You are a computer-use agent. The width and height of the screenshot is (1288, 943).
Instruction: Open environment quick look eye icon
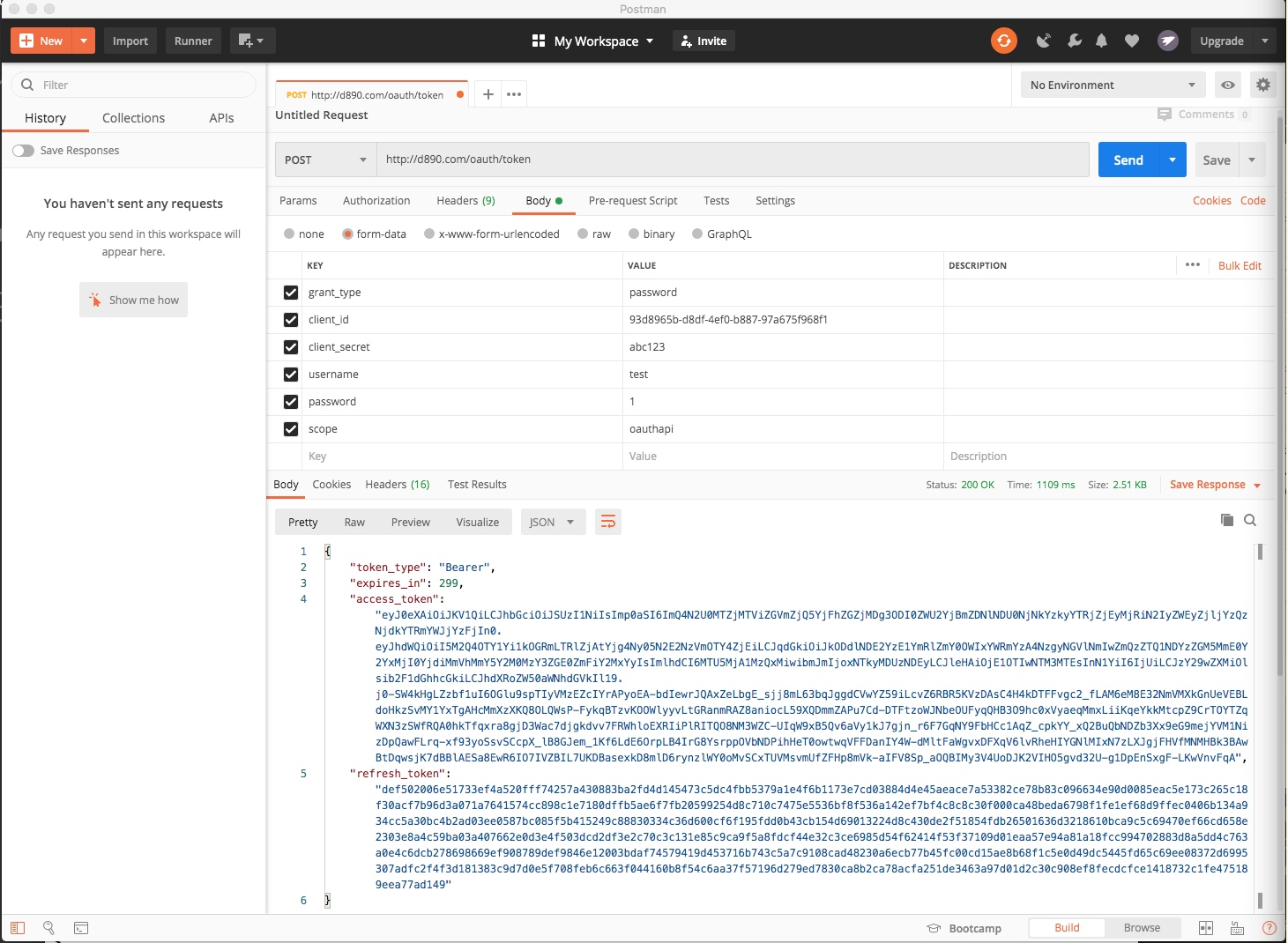pyautogui.click(x=1228, y=85)
